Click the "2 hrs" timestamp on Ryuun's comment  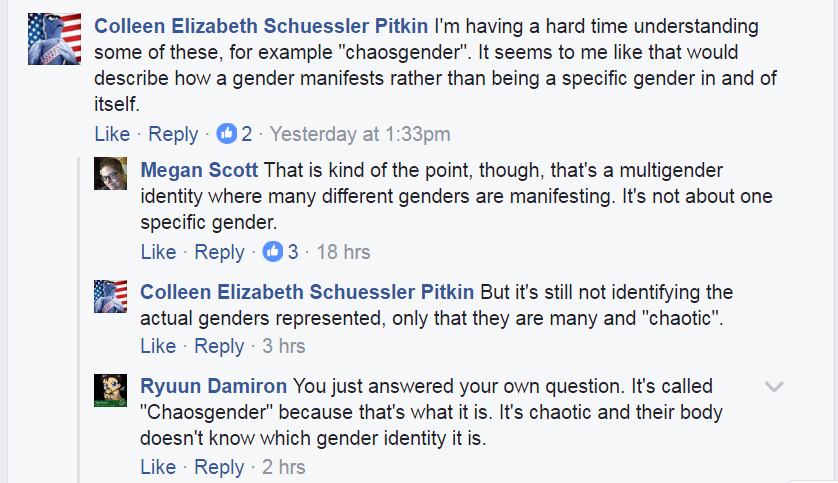(284, 467)
